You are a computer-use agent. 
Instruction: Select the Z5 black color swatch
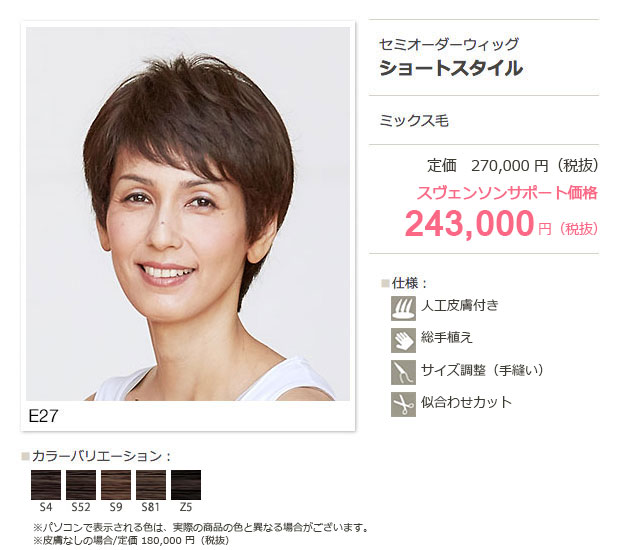[x=186, y=485]
